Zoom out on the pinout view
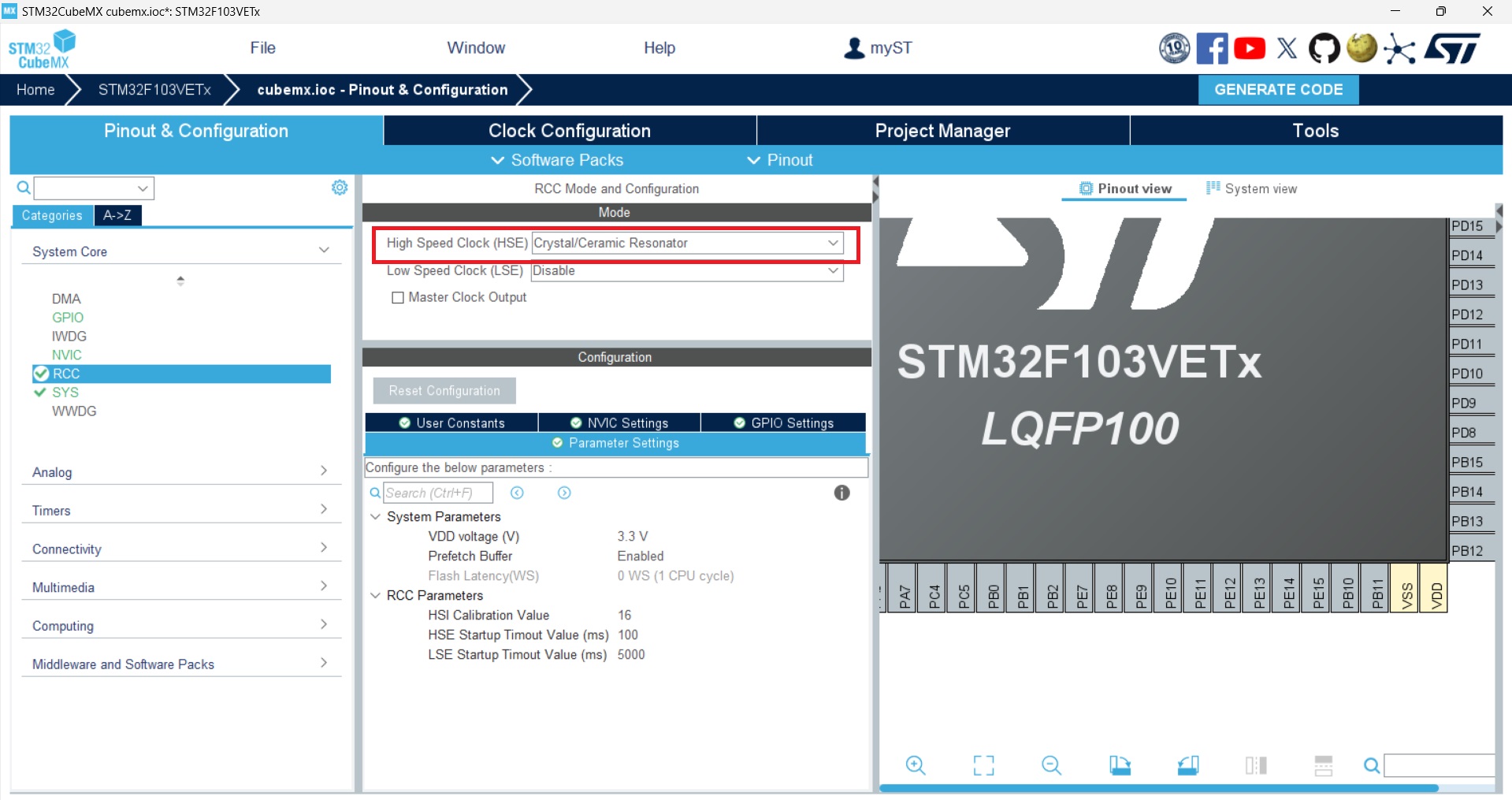 coord(1052,765)
